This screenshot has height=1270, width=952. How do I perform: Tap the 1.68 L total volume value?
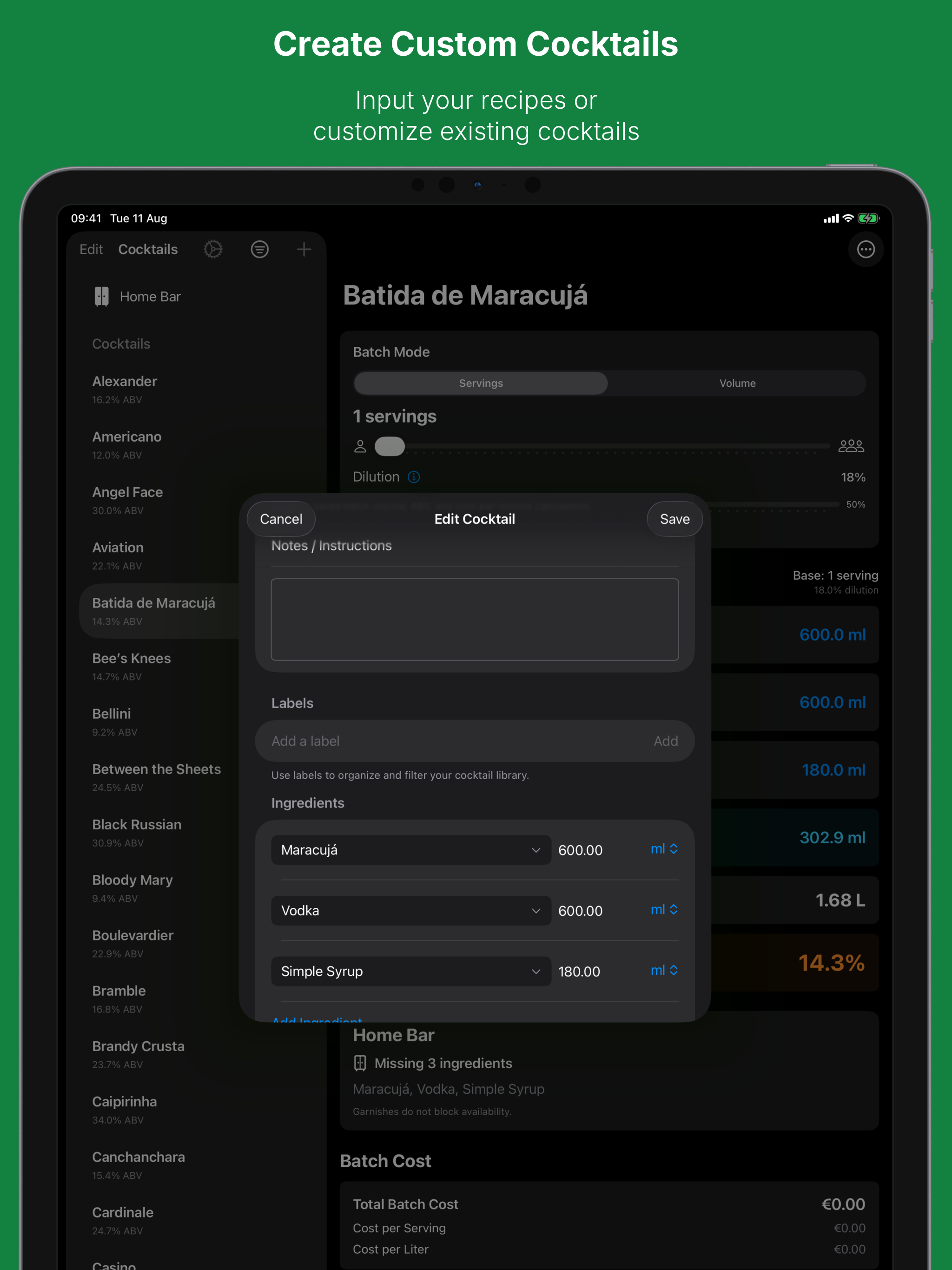[x=840, y=900]
